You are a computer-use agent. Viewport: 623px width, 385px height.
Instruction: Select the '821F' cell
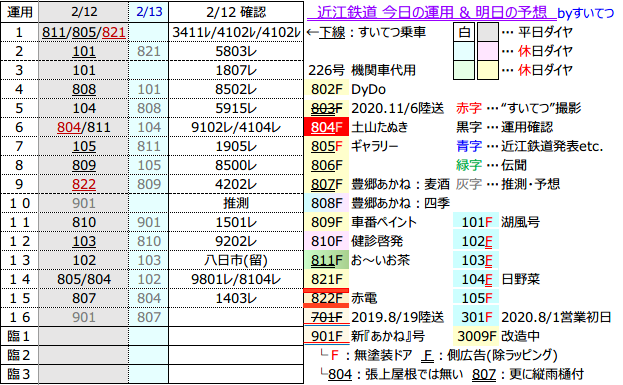point(327,279)
